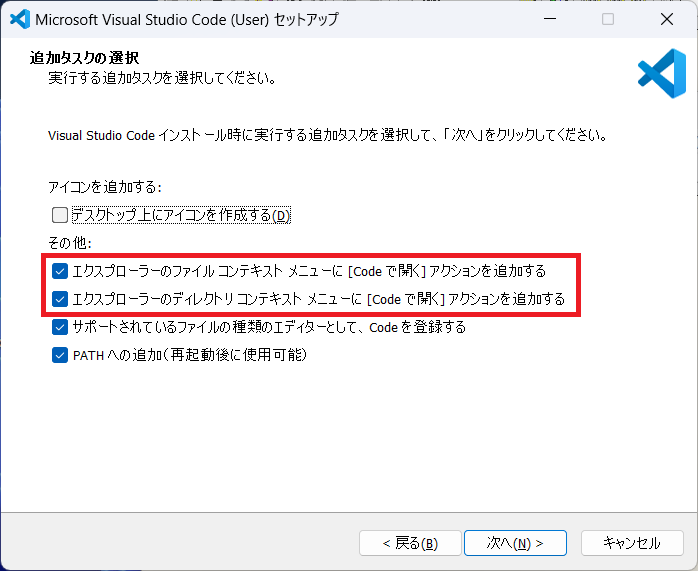The width and height of the screenshot is (698, 571).
Task: Toggle the サポートされているファイルの種類 editor registration checkbox
Action: [60, 327]
